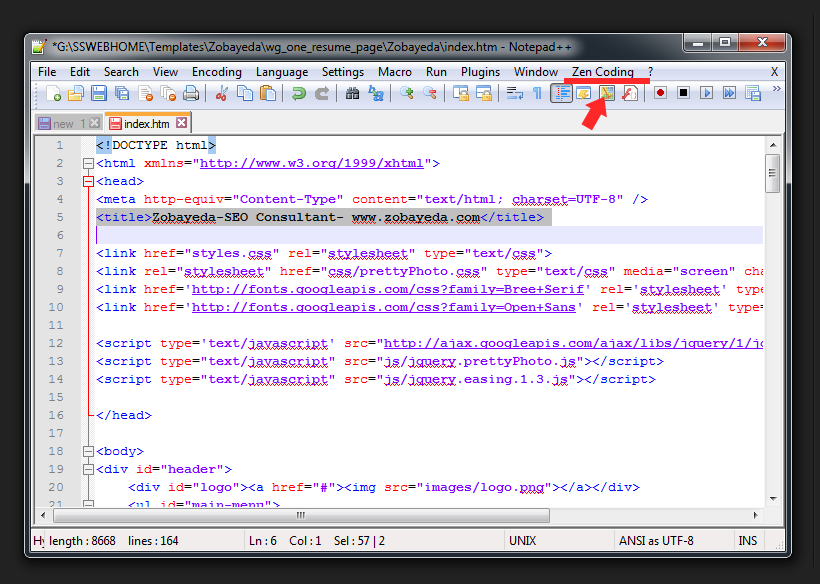
Task: Open the ? help menu
Action: pyautogui.click(x=650, y=72)
